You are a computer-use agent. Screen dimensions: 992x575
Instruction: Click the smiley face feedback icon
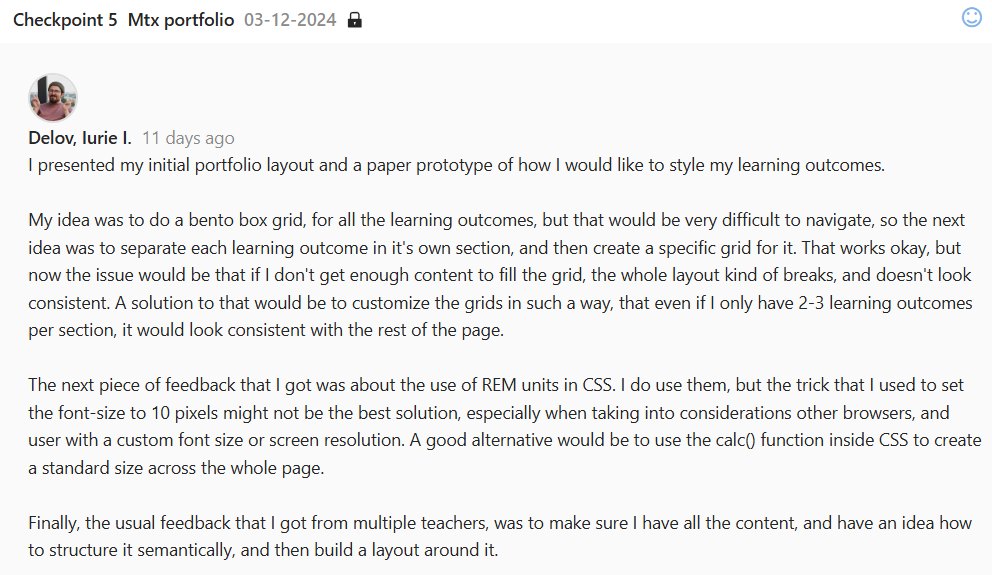(971, 17)
